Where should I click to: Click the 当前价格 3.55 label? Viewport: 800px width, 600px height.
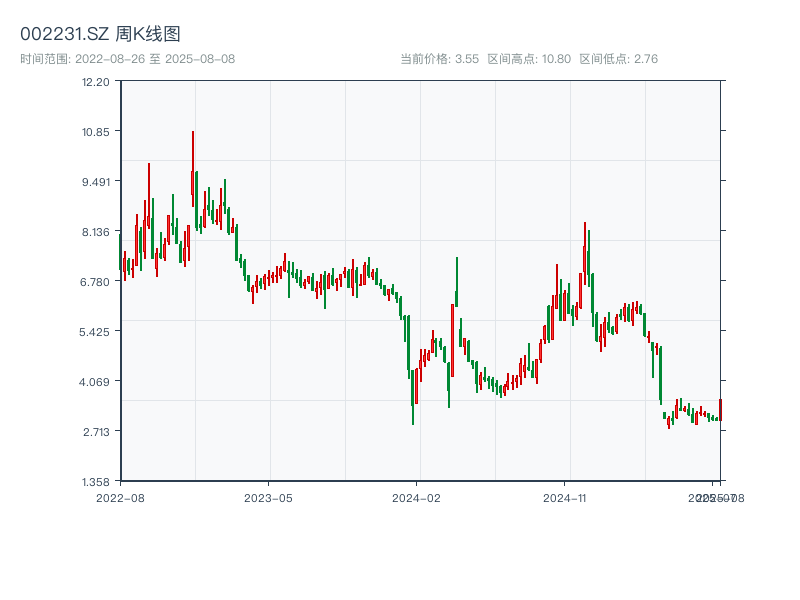point(439,59)
